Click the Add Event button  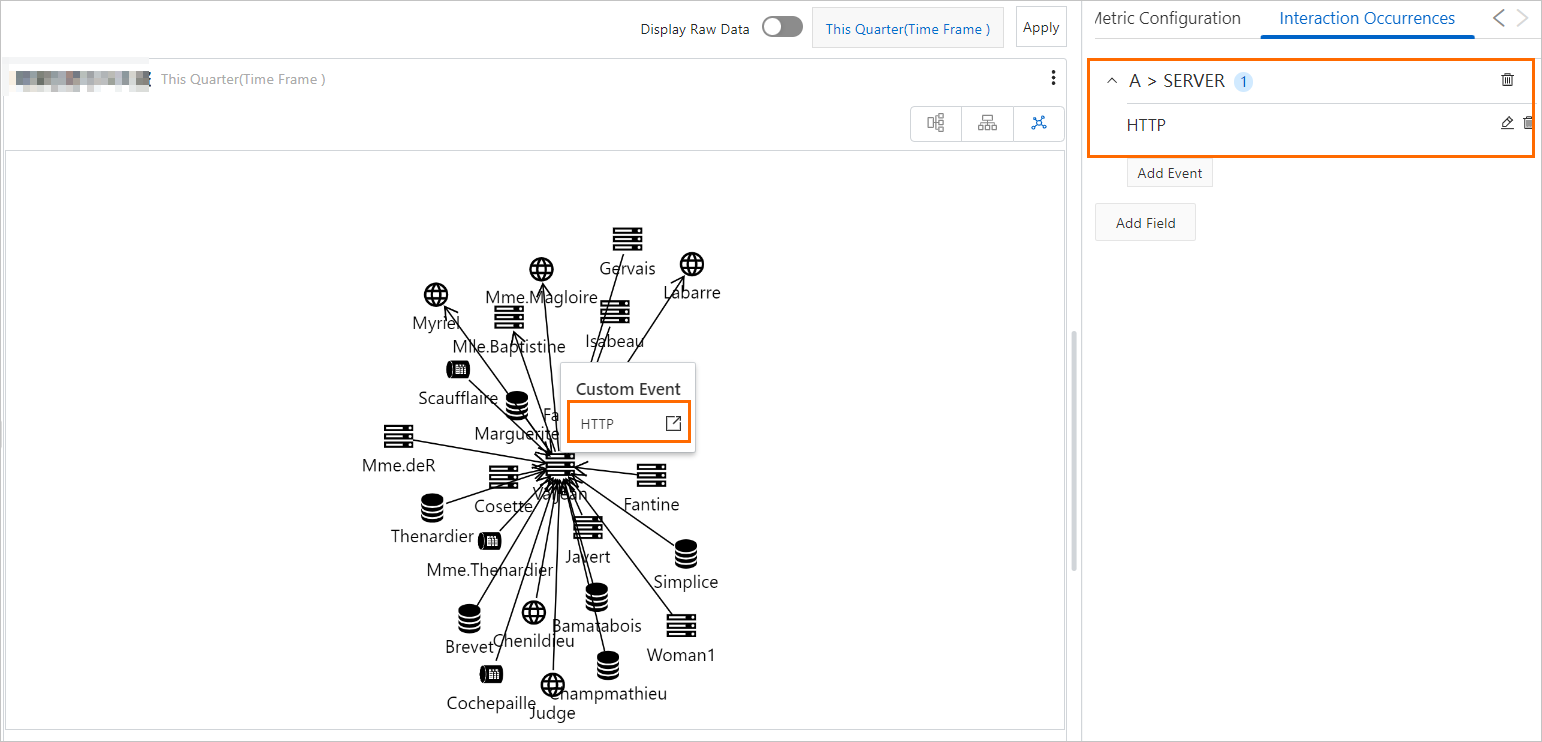1170,173
